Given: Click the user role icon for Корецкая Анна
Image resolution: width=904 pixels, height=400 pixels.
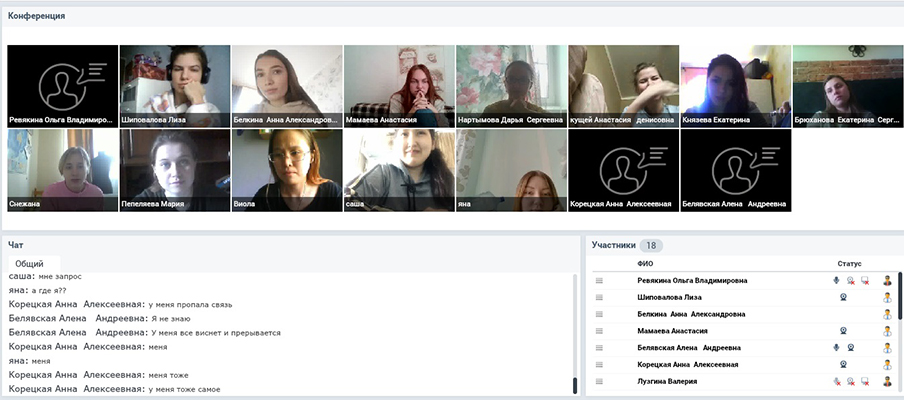Looking at the screenshot, I should pyautogui.click(x=886, y=365).
